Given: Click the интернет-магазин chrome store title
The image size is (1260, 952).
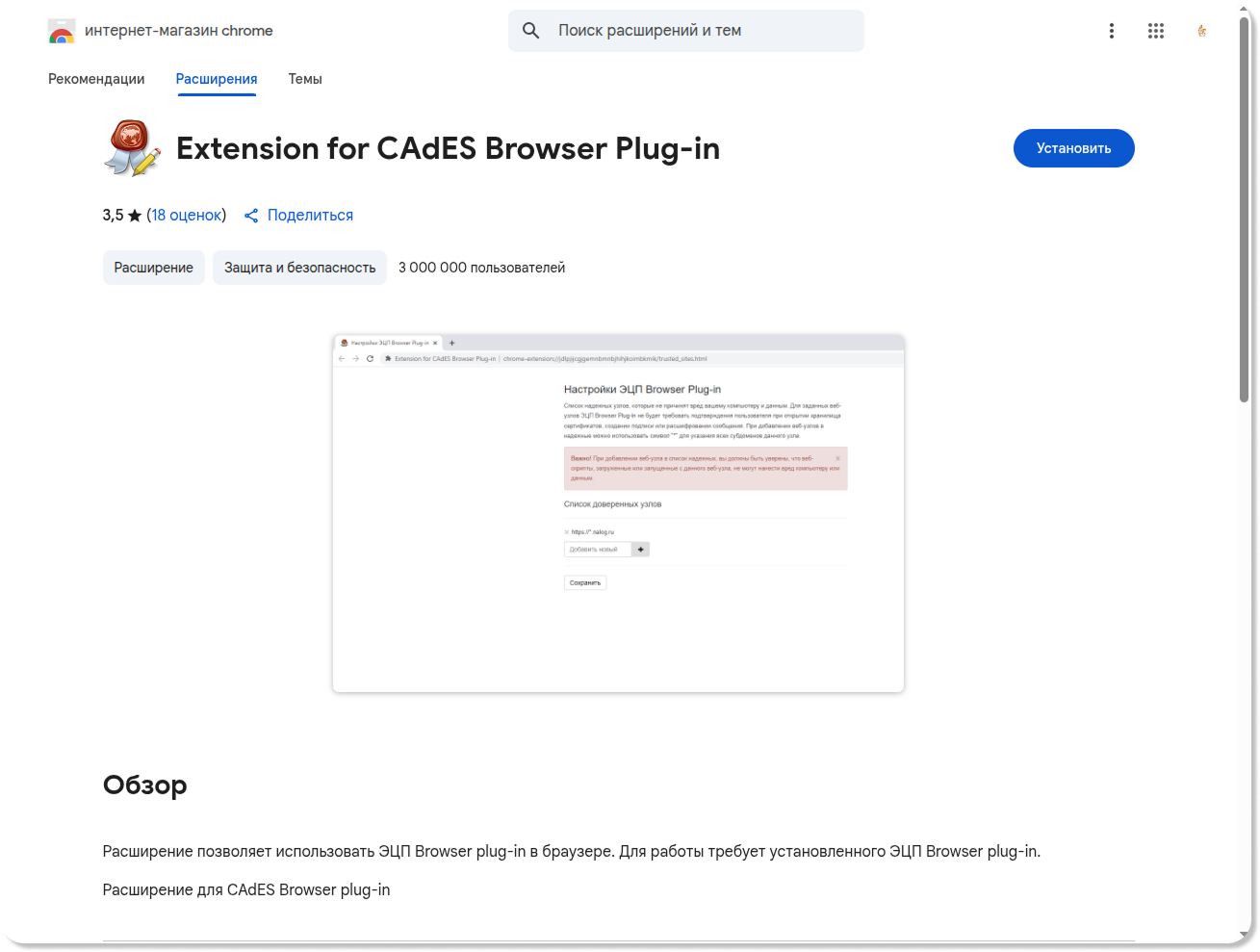Looking at the screenshot, I should coord(179,31).
